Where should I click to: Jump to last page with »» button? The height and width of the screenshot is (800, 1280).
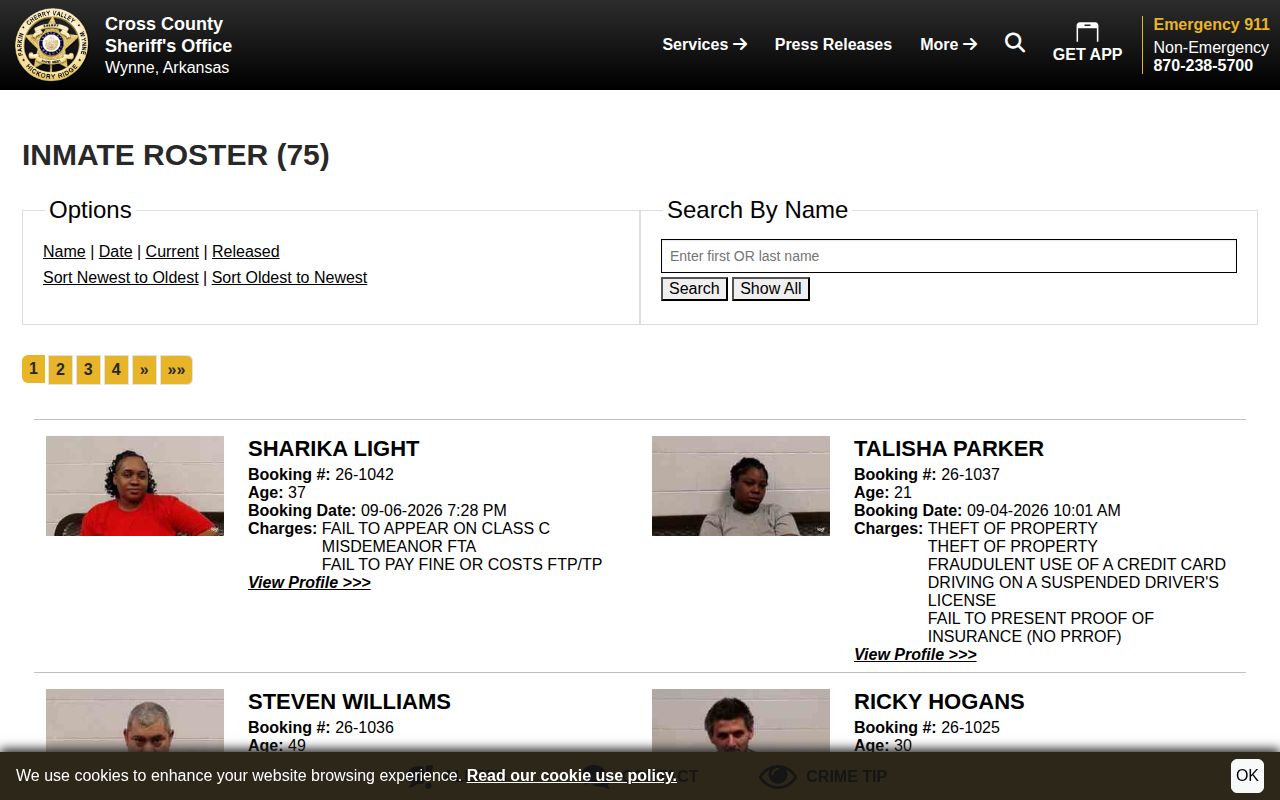[x=176, y=370]
